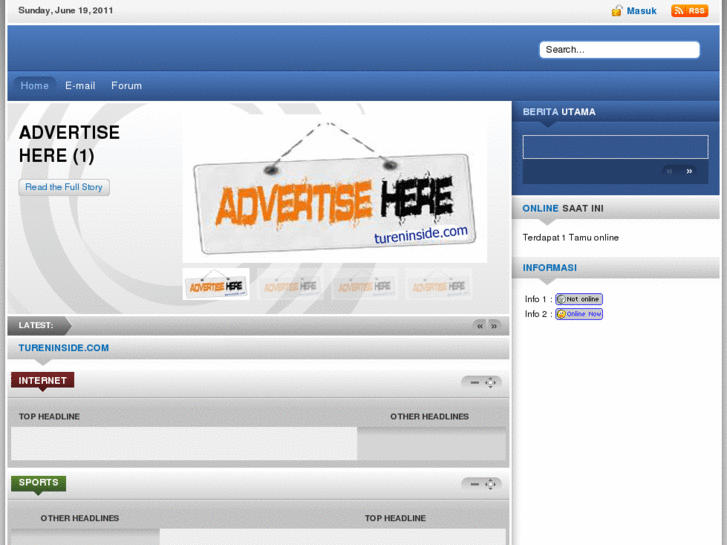This screenshot has height=545, width=727.
Task: Click the Info 1 Not online status badge
Action: [579, 299]
